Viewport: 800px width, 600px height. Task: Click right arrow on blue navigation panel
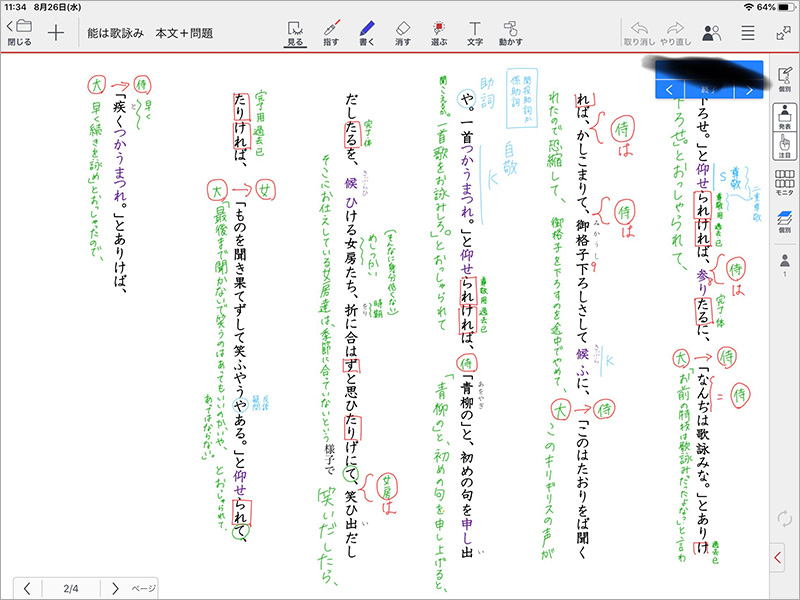pos(748,90)
